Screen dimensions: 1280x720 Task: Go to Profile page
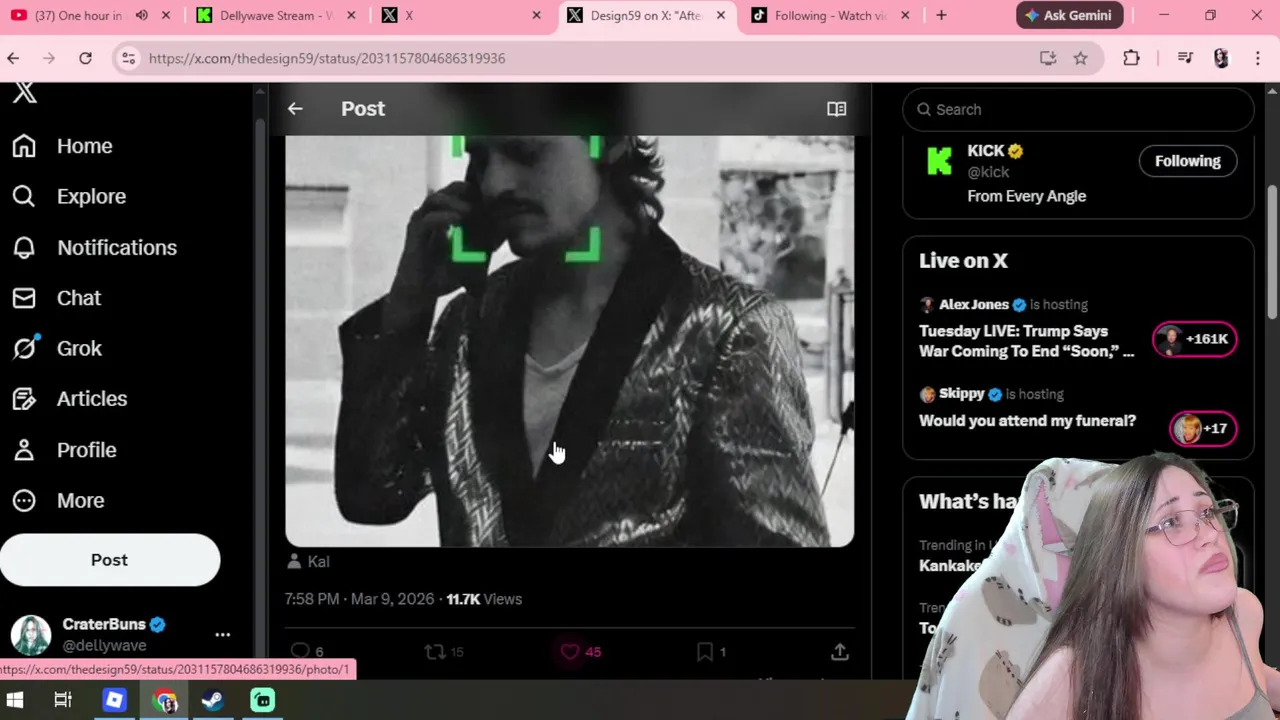(x=64, y=450)
